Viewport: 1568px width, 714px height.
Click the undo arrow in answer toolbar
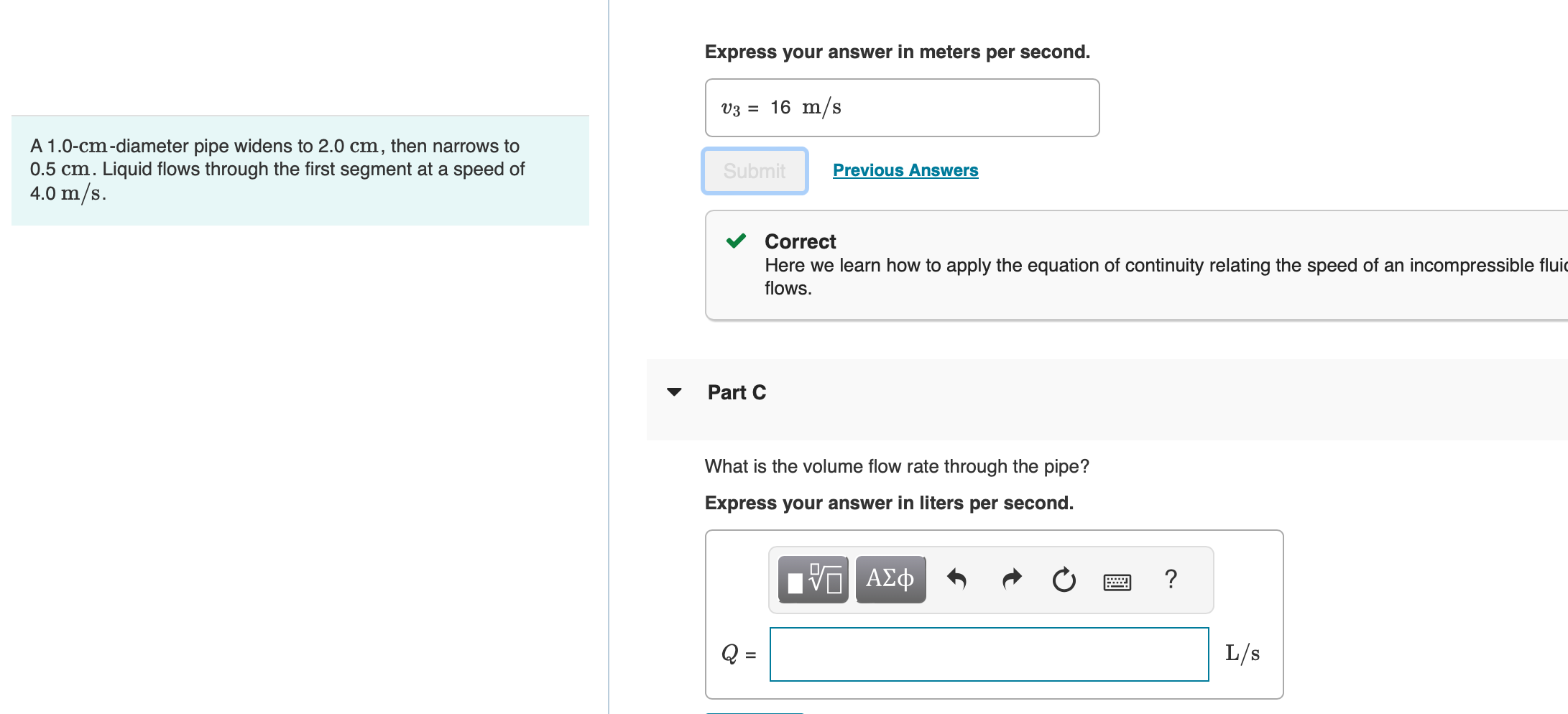click(956, 579)
